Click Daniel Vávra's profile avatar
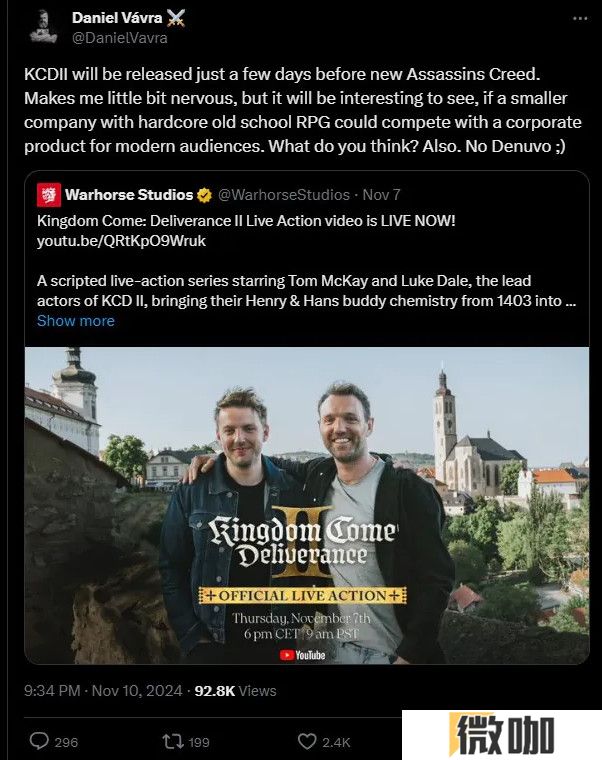 coord(43,27)
